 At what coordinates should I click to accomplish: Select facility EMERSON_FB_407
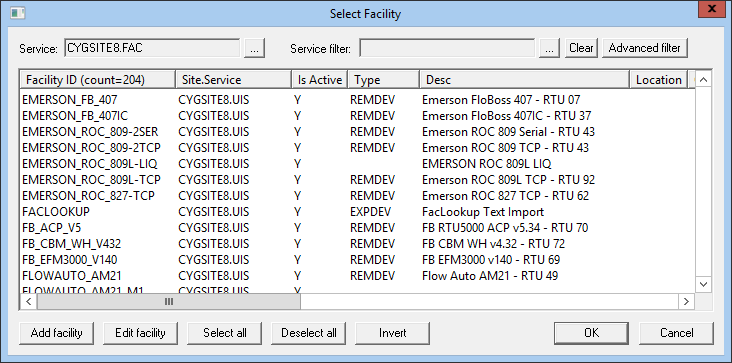(x=70, y=100)
